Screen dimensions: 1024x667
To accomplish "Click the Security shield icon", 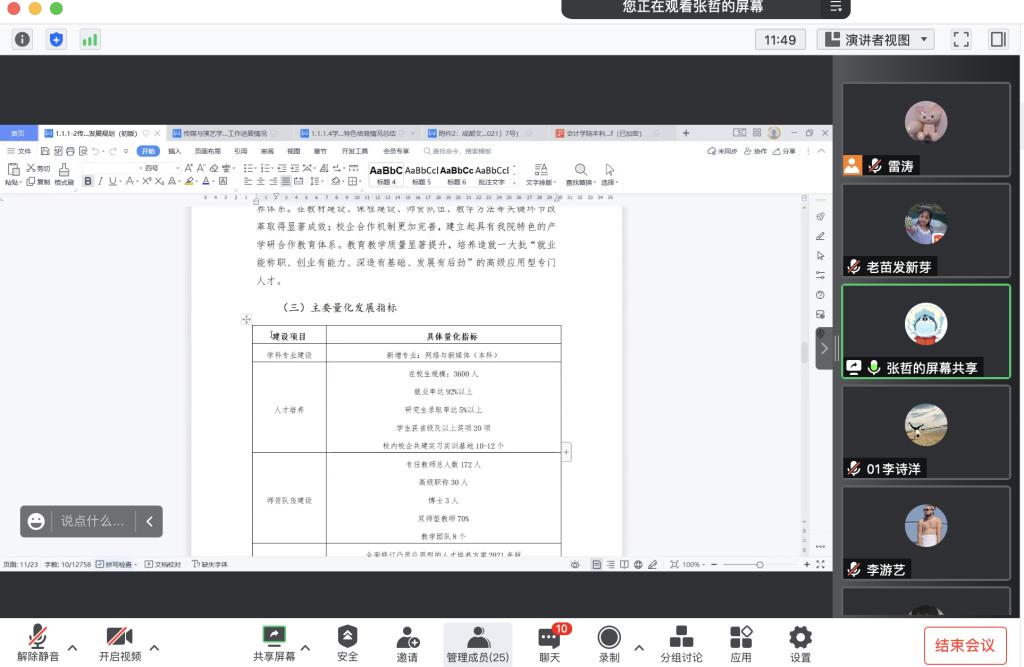I will [347, 637].
